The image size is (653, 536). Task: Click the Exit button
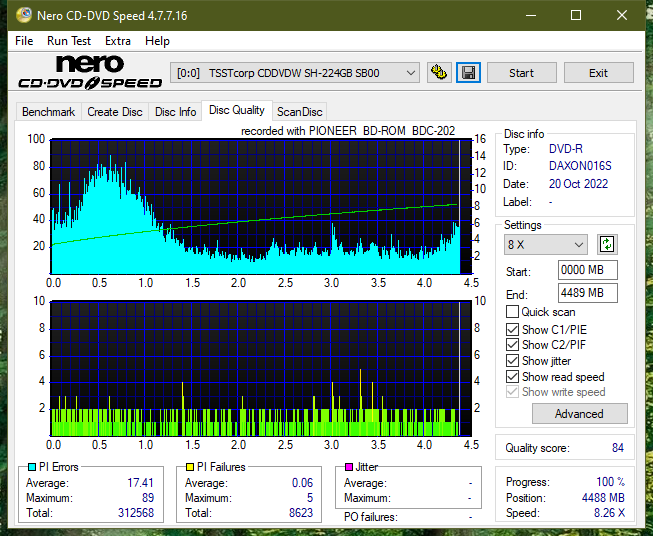point(598,73)
